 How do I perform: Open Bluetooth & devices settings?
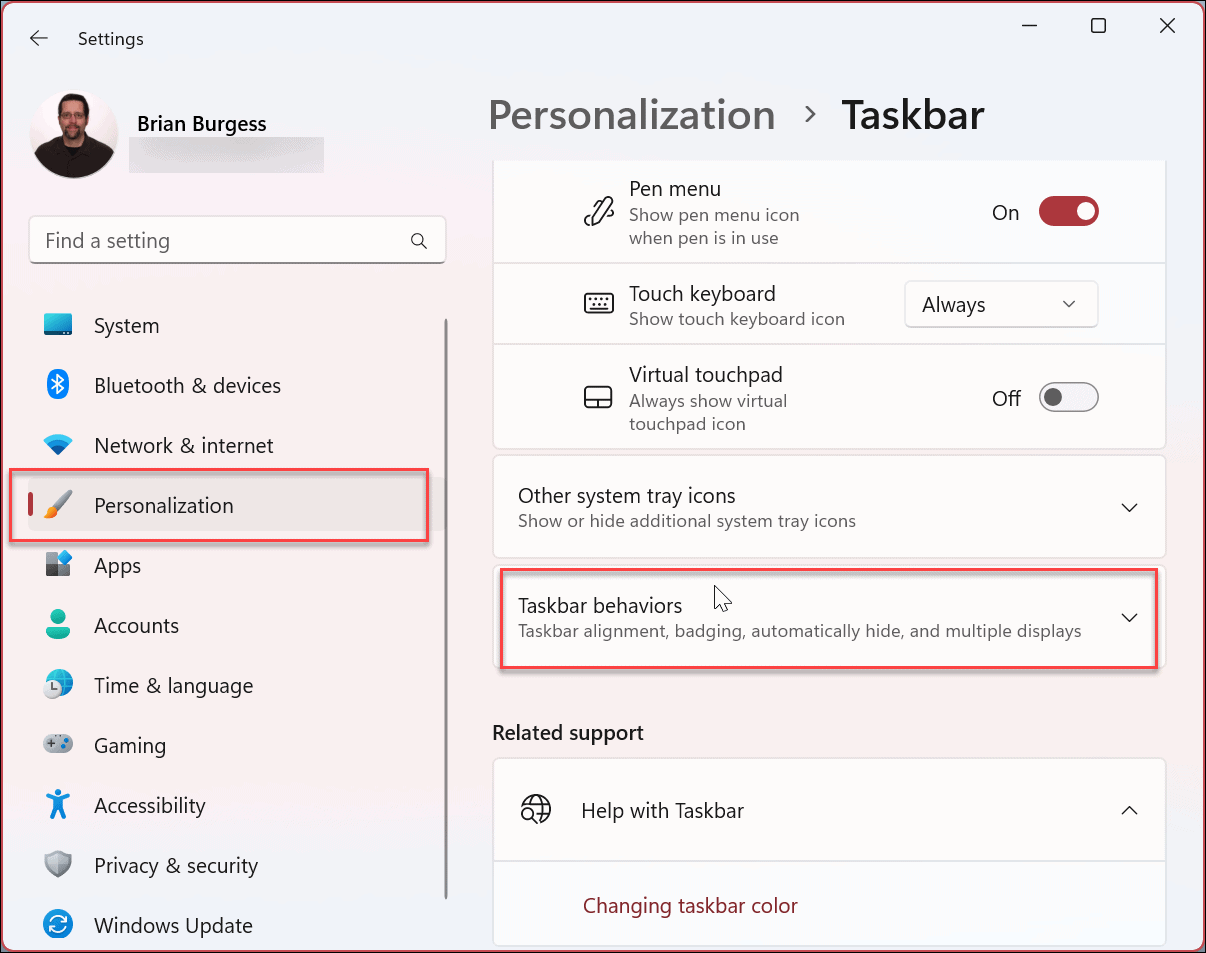point(58,385)
